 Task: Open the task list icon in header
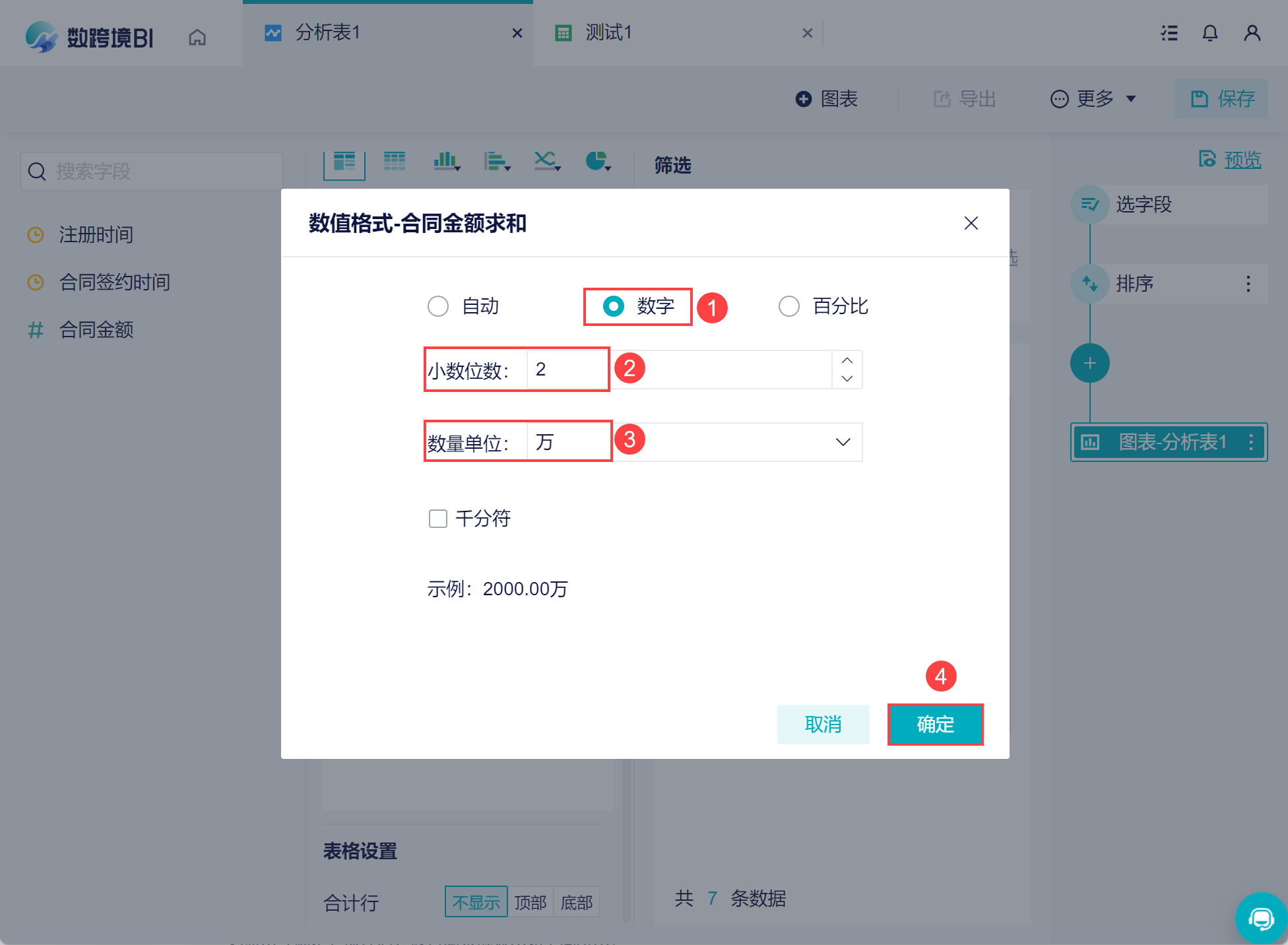1169,33
